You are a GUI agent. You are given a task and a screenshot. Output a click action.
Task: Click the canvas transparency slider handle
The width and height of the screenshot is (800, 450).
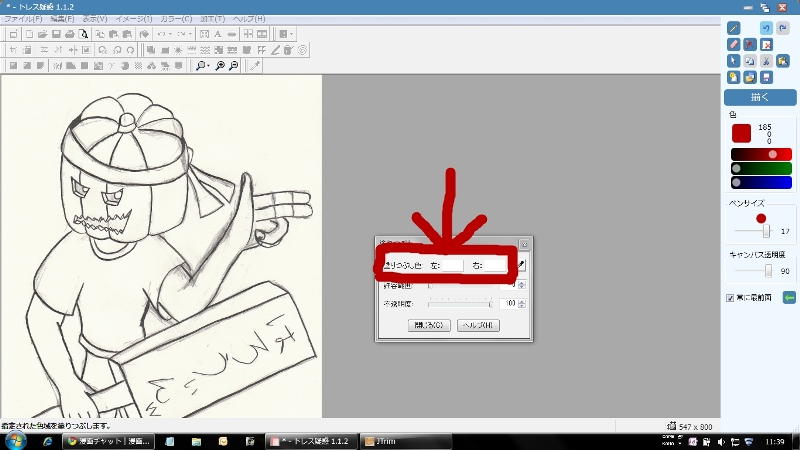(768, 271)
